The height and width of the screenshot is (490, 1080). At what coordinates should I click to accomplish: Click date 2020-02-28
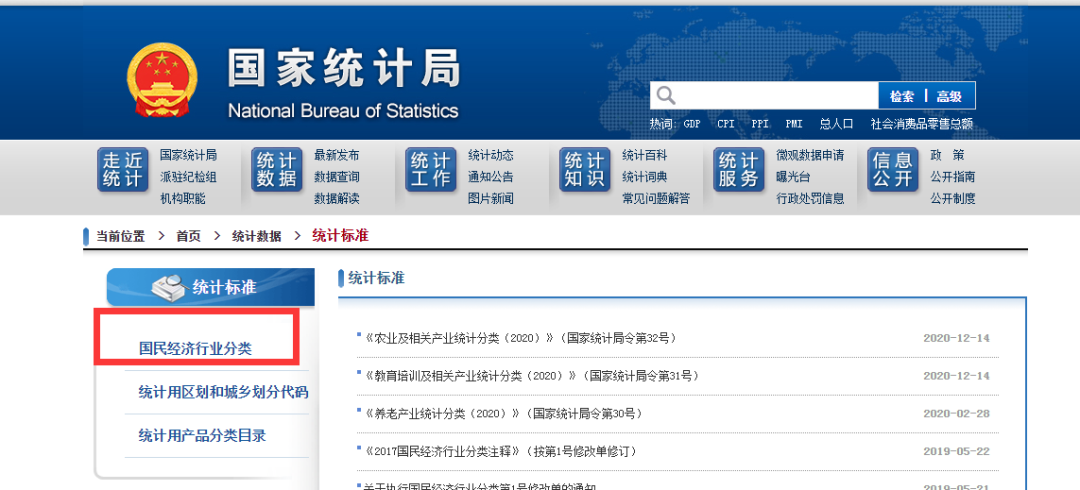pyautogui.click(x=956, y=414)
